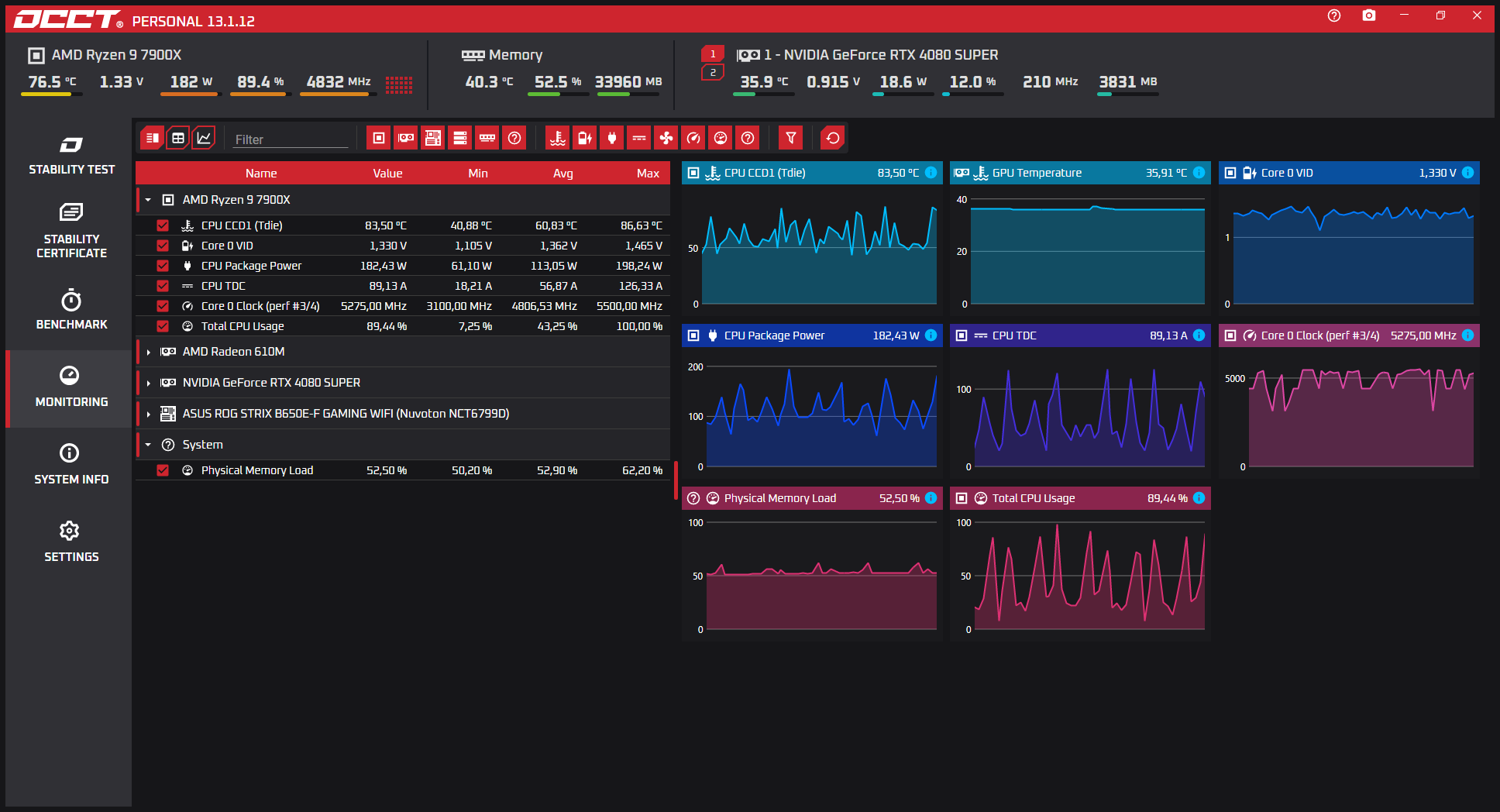This screenshot has height=812, width=1500.
Task: Filter sensors by motherboard device icon
Action: [x=433, y=138]
